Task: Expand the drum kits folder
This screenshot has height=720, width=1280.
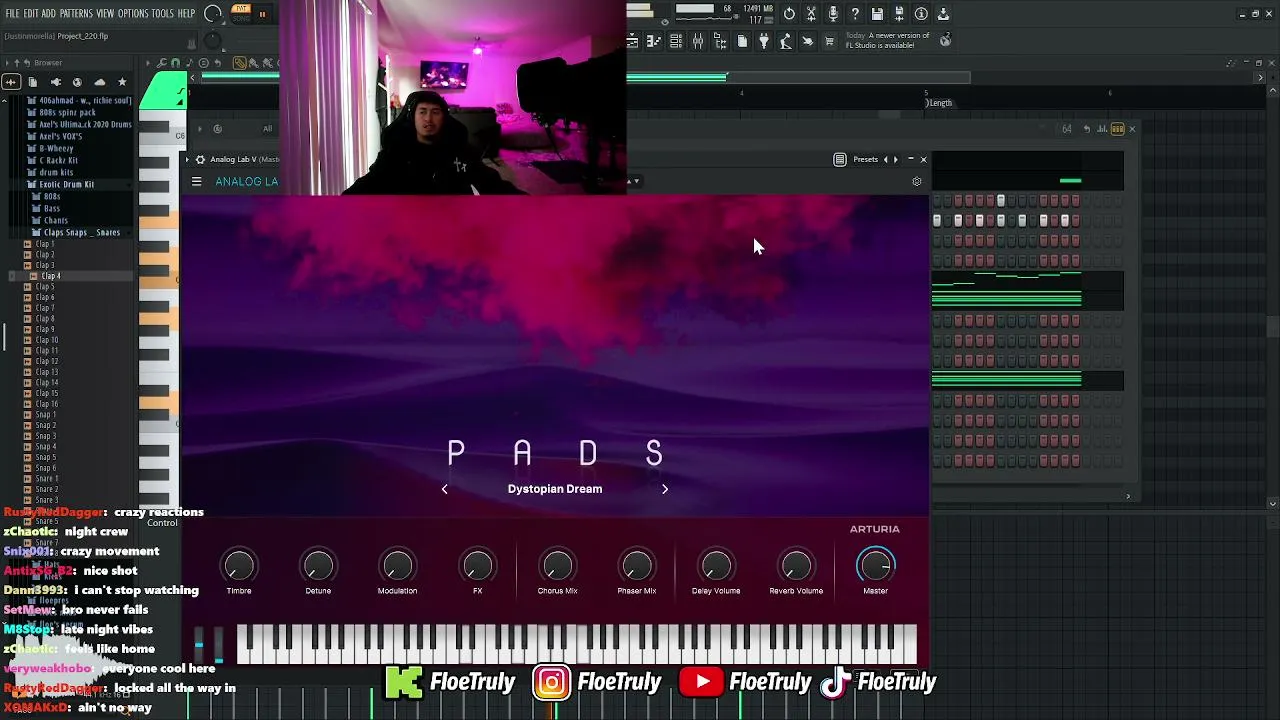Action: (x=56, y=172)
